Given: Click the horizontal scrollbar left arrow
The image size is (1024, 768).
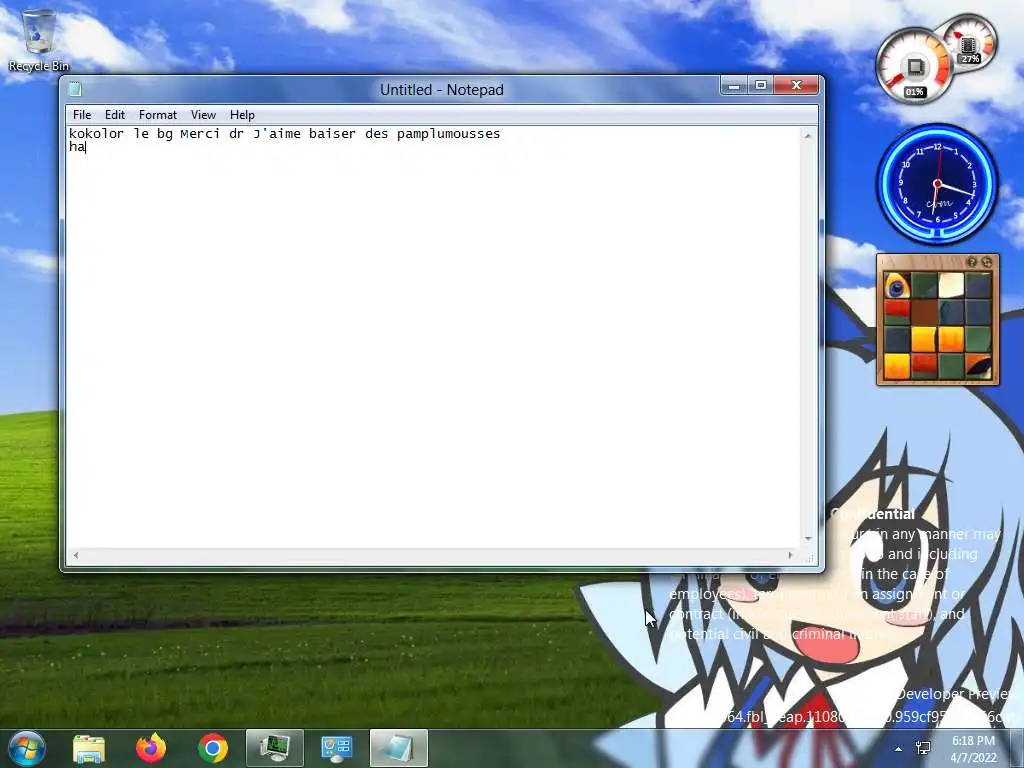Looking at the screenshot, I should point(76,555).
